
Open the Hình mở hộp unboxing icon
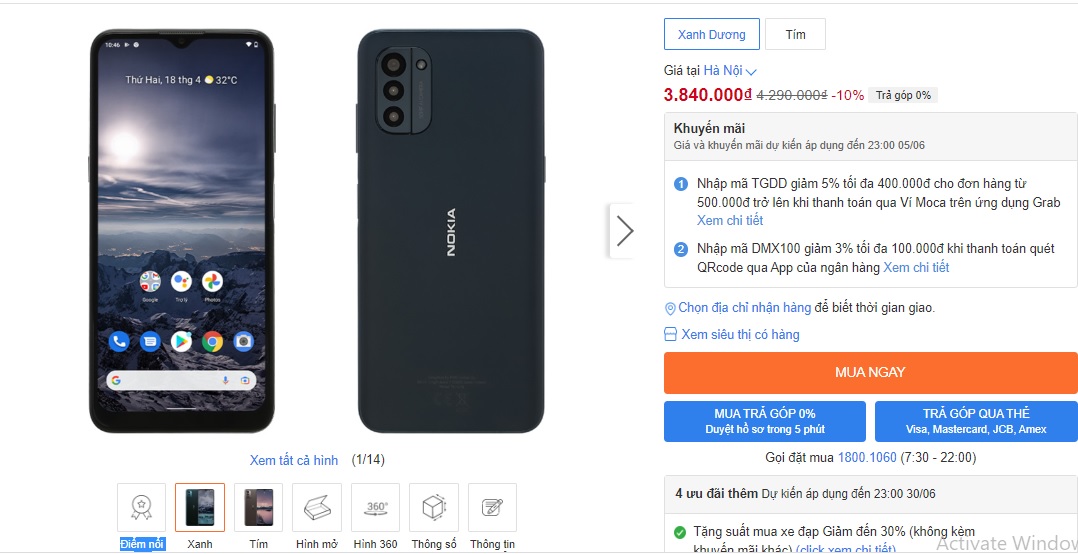coord(317,508)
